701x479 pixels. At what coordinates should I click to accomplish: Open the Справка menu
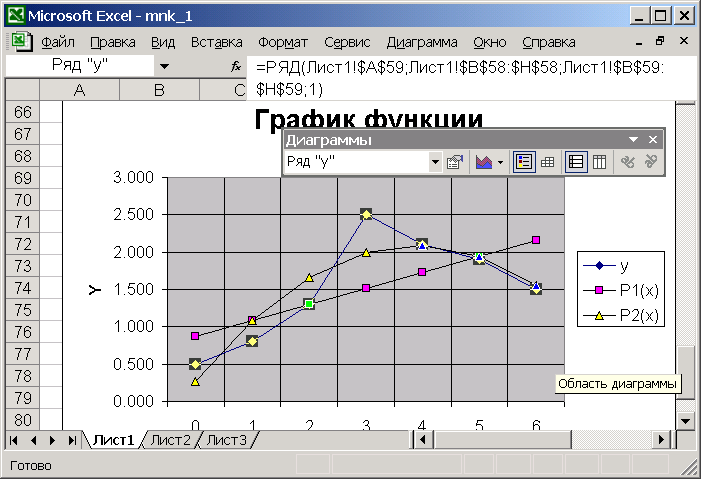click(549, 42)
